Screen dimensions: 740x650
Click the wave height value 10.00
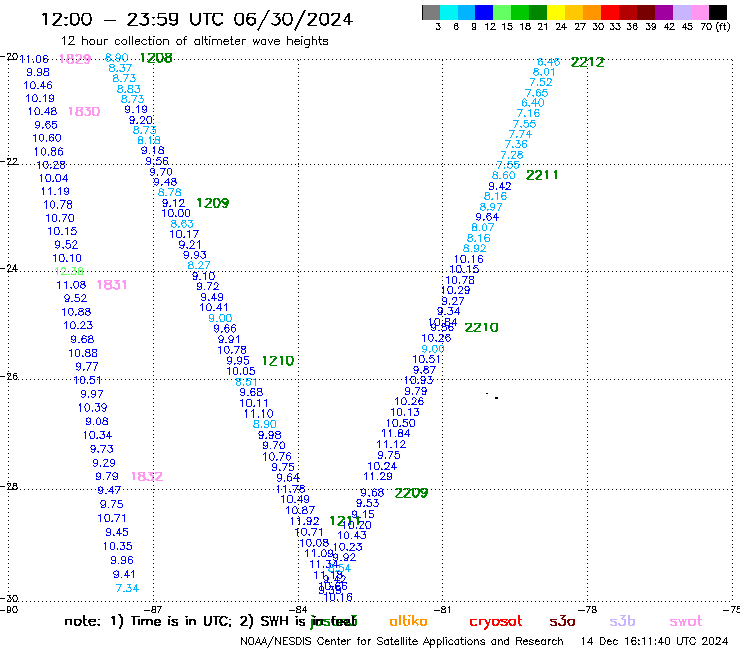(176, 213)
